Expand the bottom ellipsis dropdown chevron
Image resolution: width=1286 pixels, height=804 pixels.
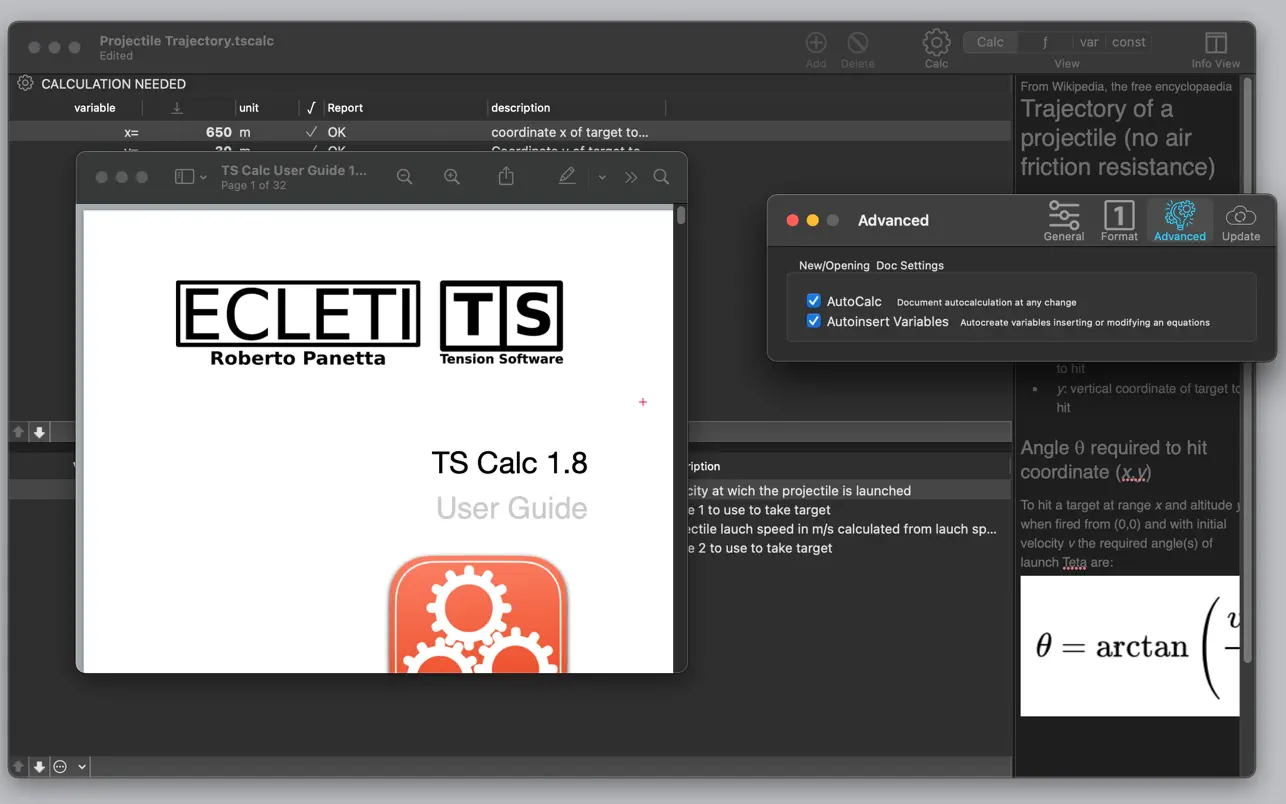[x=82, y=767]
